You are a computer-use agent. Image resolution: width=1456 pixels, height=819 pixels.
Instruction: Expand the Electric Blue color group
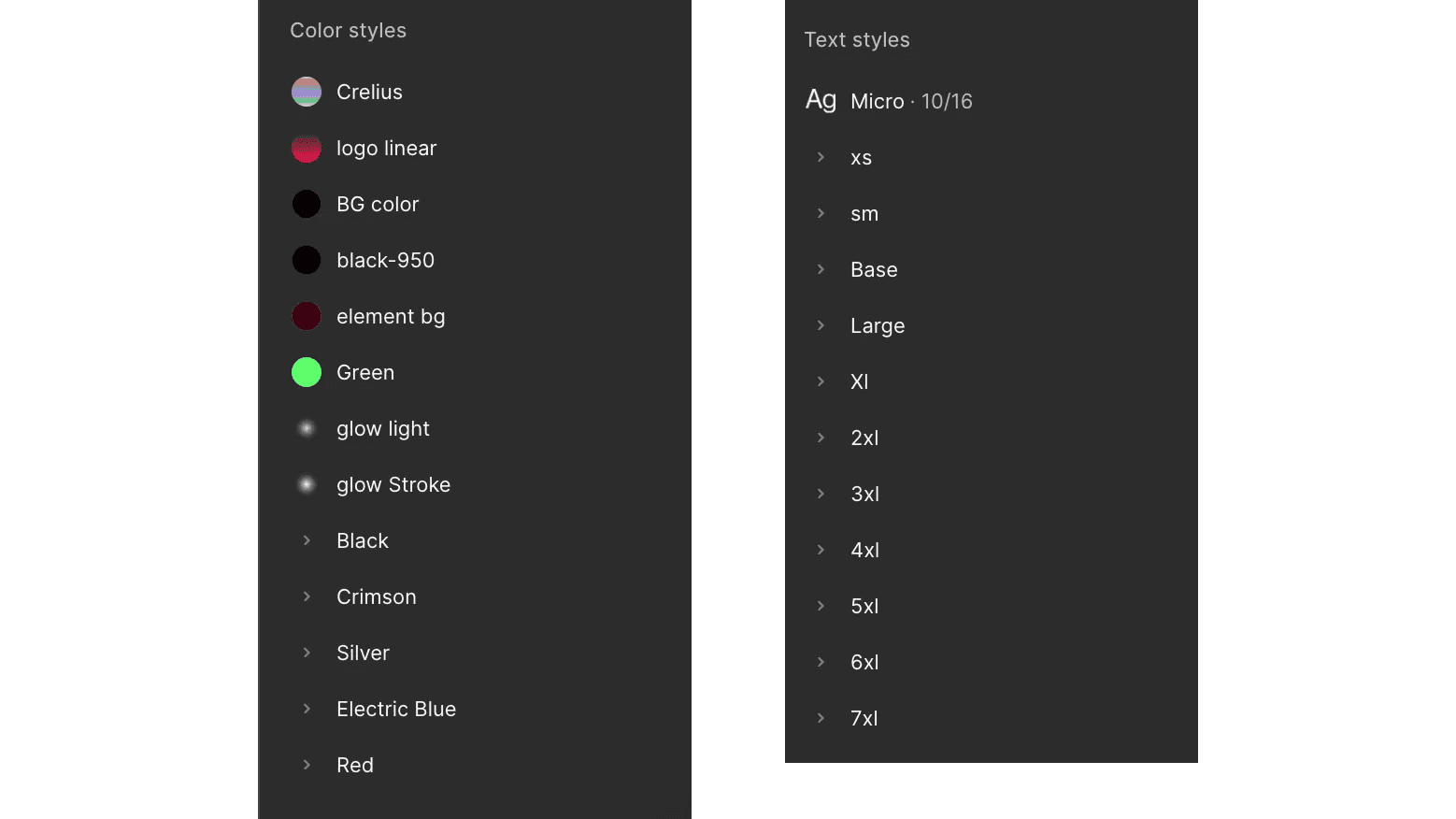307,709
